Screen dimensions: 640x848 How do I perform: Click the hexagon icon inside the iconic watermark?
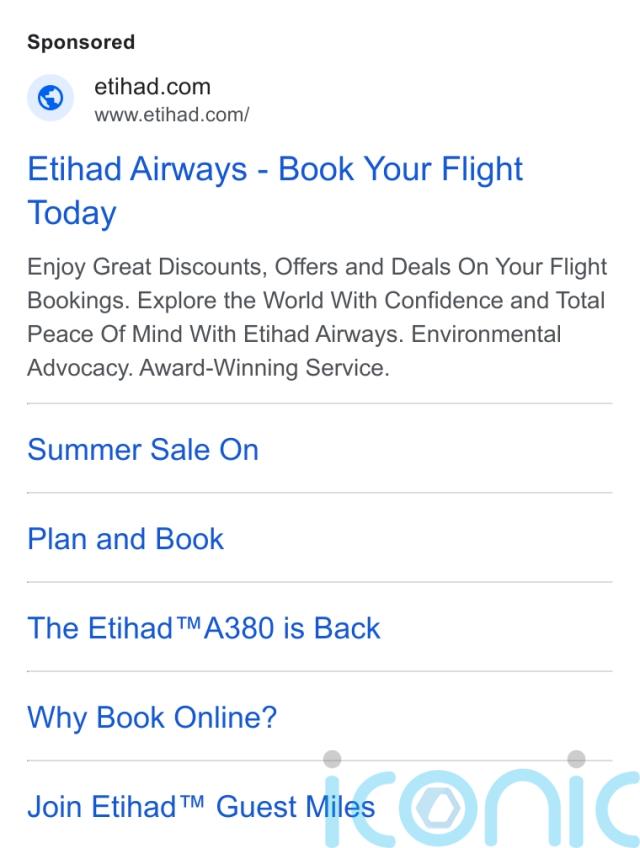pos(439,807)
